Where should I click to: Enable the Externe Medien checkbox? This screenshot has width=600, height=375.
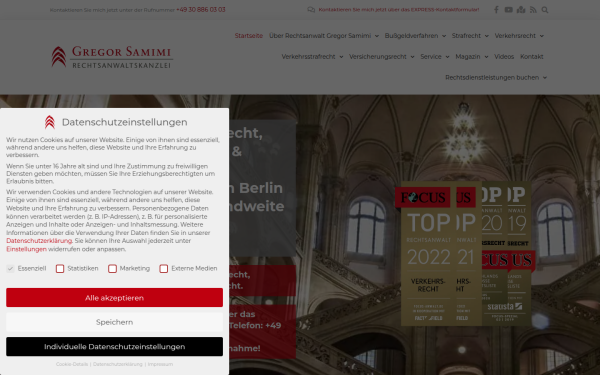163,269
